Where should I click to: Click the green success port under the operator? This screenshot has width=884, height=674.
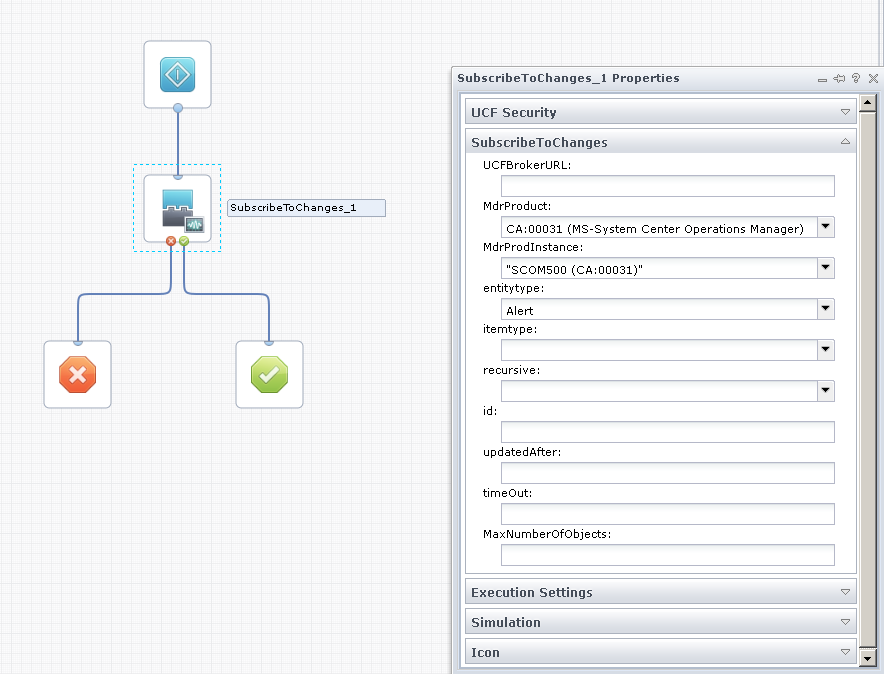184,241
